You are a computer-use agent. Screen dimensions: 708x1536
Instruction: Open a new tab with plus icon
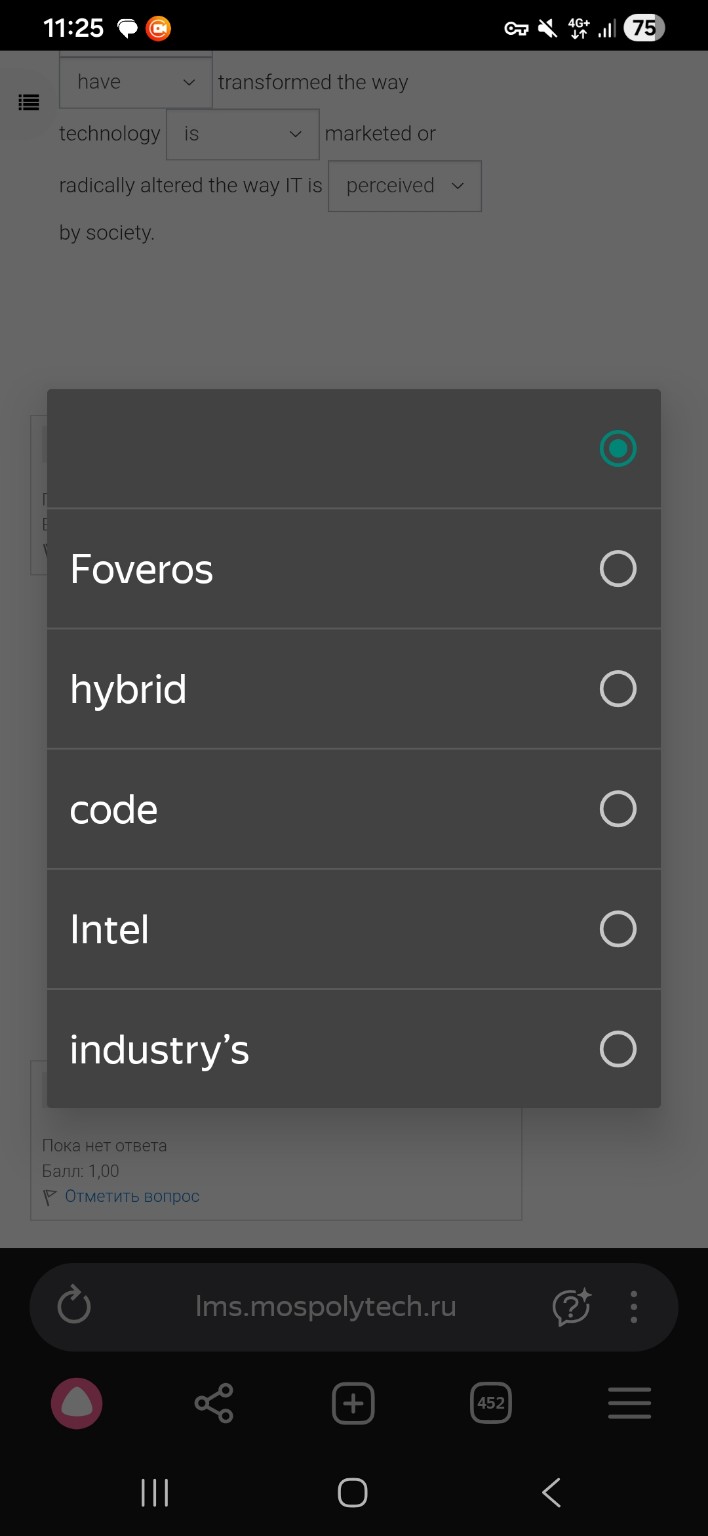point(352,1404)
